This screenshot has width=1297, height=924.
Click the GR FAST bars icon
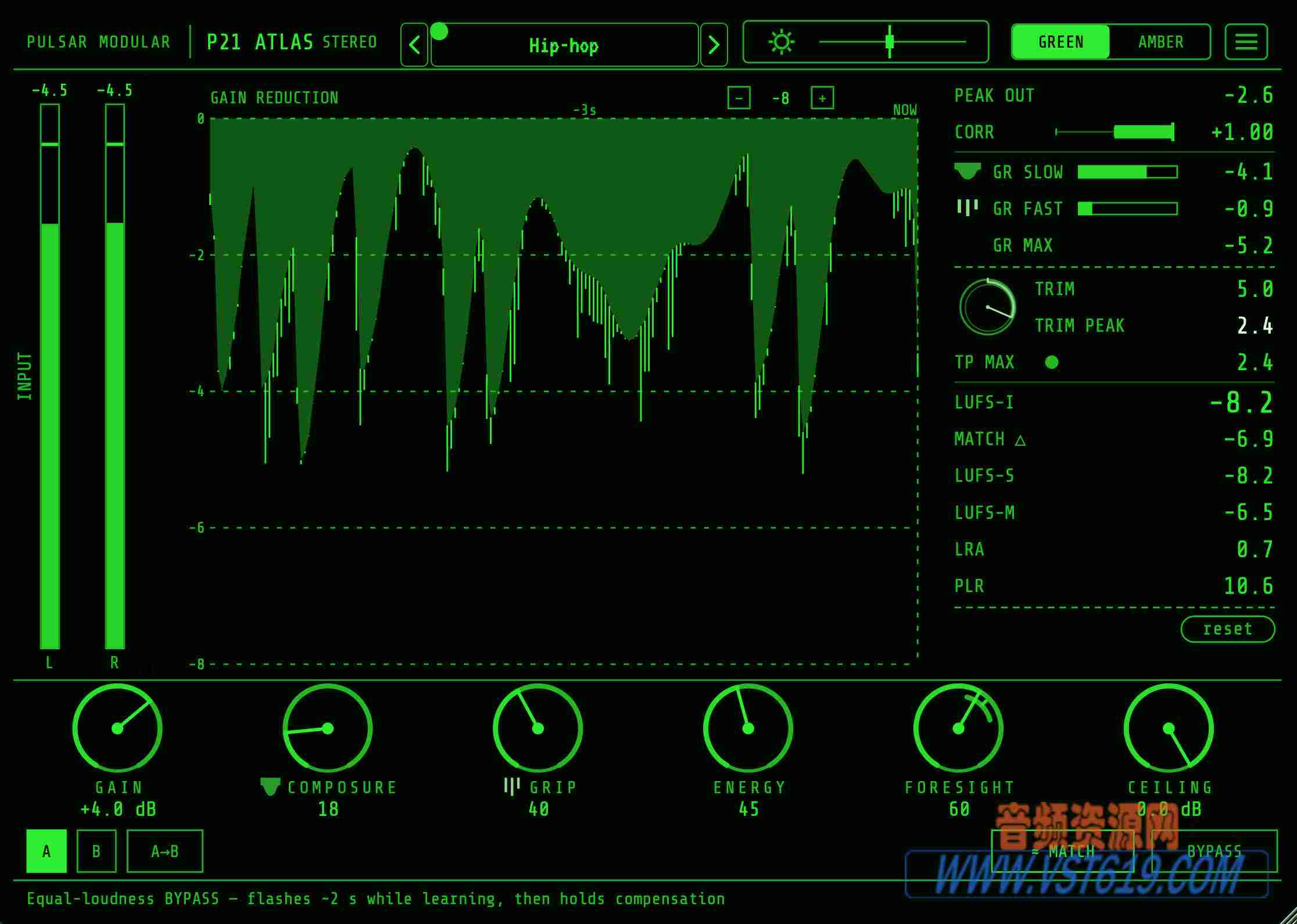pos(968,207)
